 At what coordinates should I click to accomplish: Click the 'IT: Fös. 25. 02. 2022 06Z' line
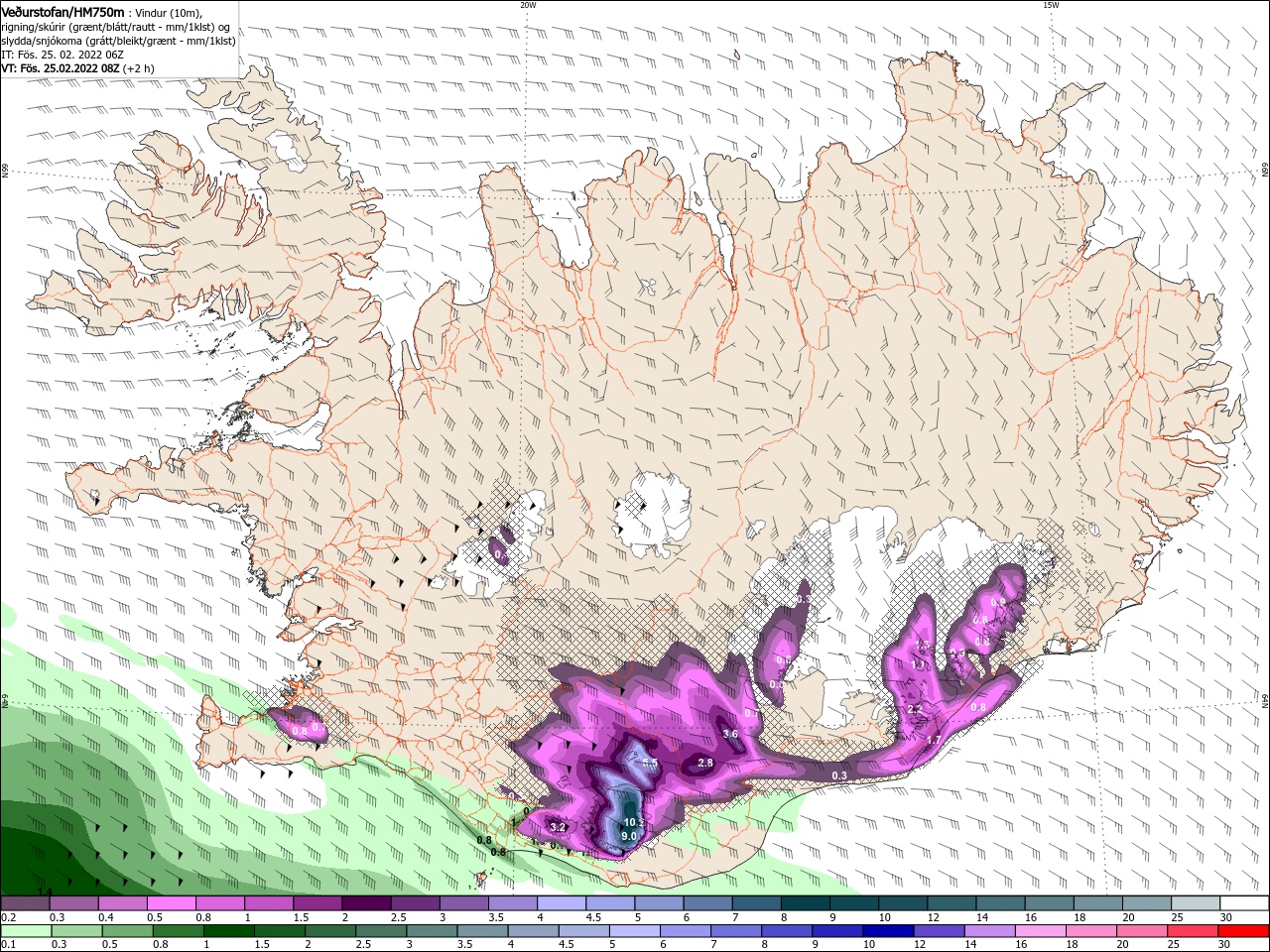pos(63,55)
